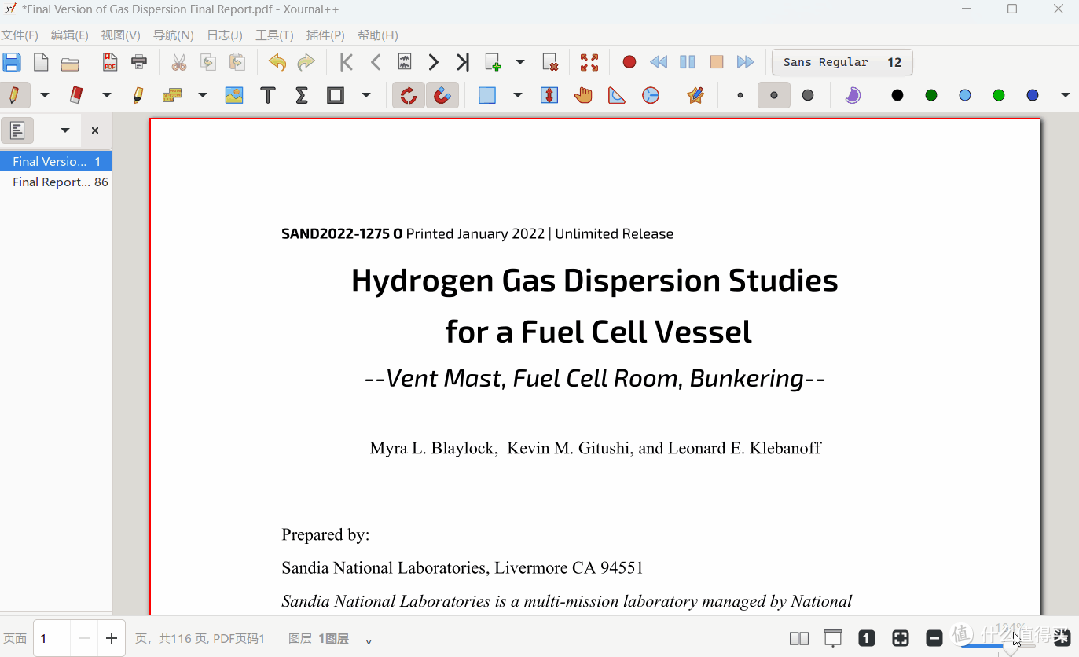
Task: Click the Paste icon
Action: coord(237,63)
